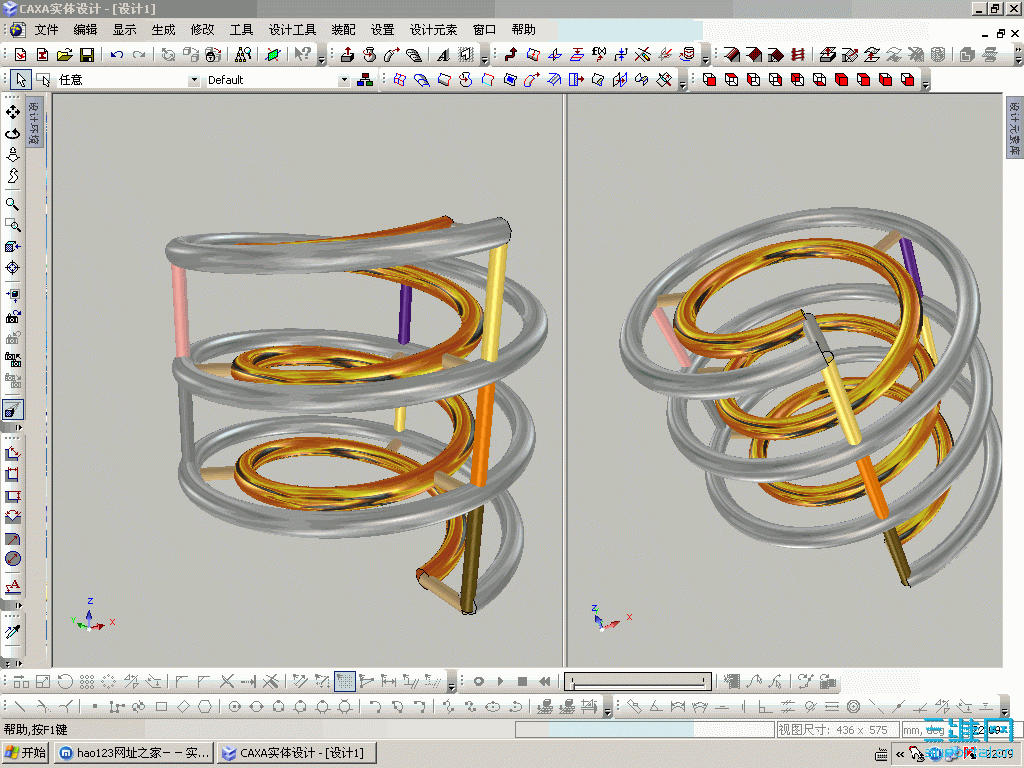
Task: Select the line drawing tool in bottom toolbar
Action: click(x=20, y=707)
